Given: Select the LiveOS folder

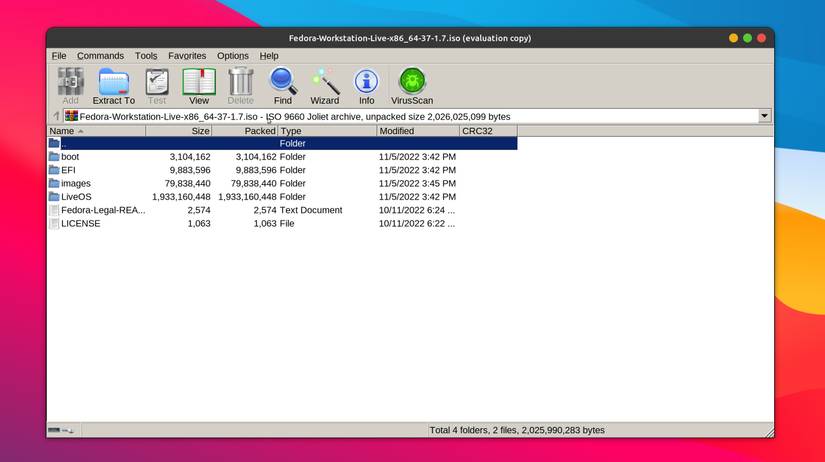Looking at the screenshot, I should pyautogui.click(x=76, y=197).
